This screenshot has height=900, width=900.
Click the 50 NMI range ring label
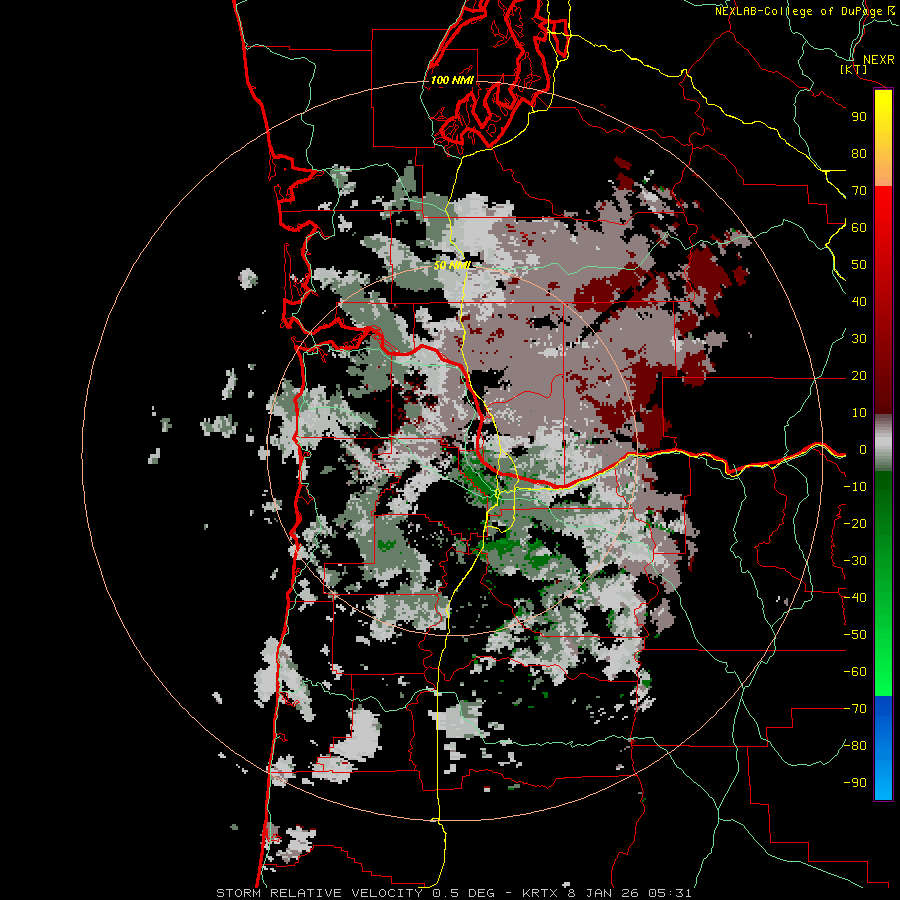click(452, 265)
